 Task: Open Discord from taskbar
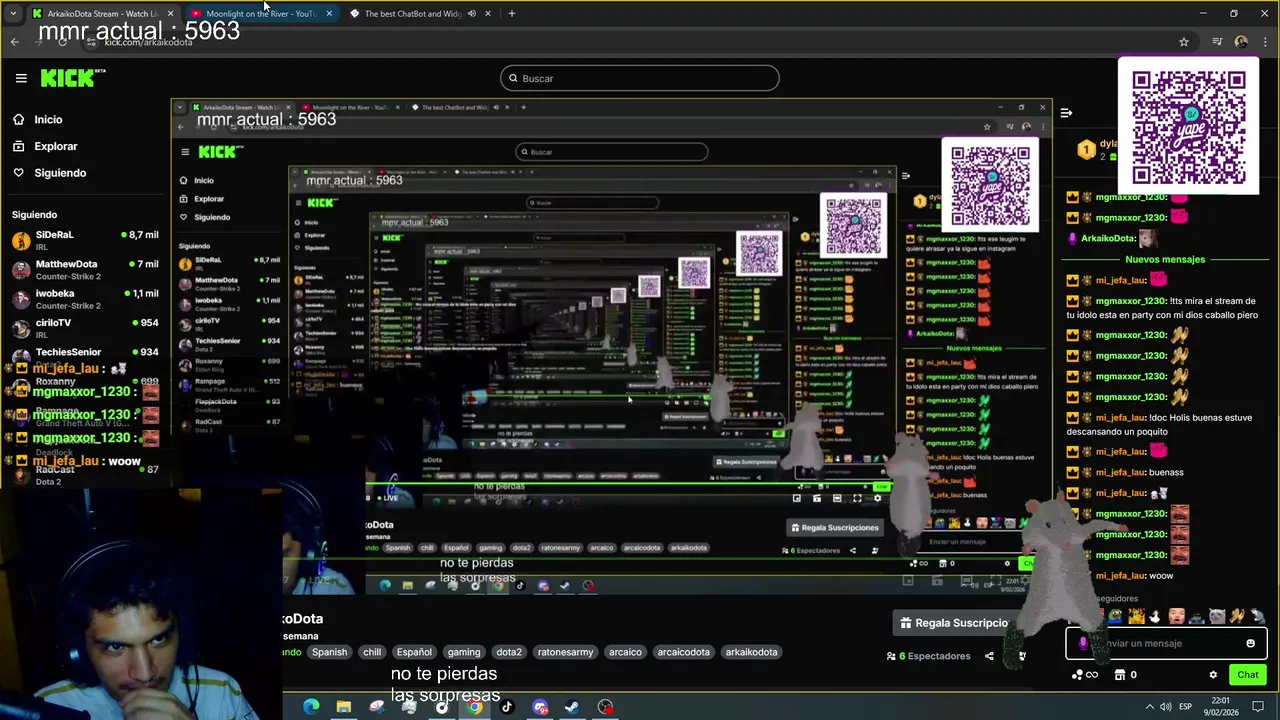[x=540, y=707]
